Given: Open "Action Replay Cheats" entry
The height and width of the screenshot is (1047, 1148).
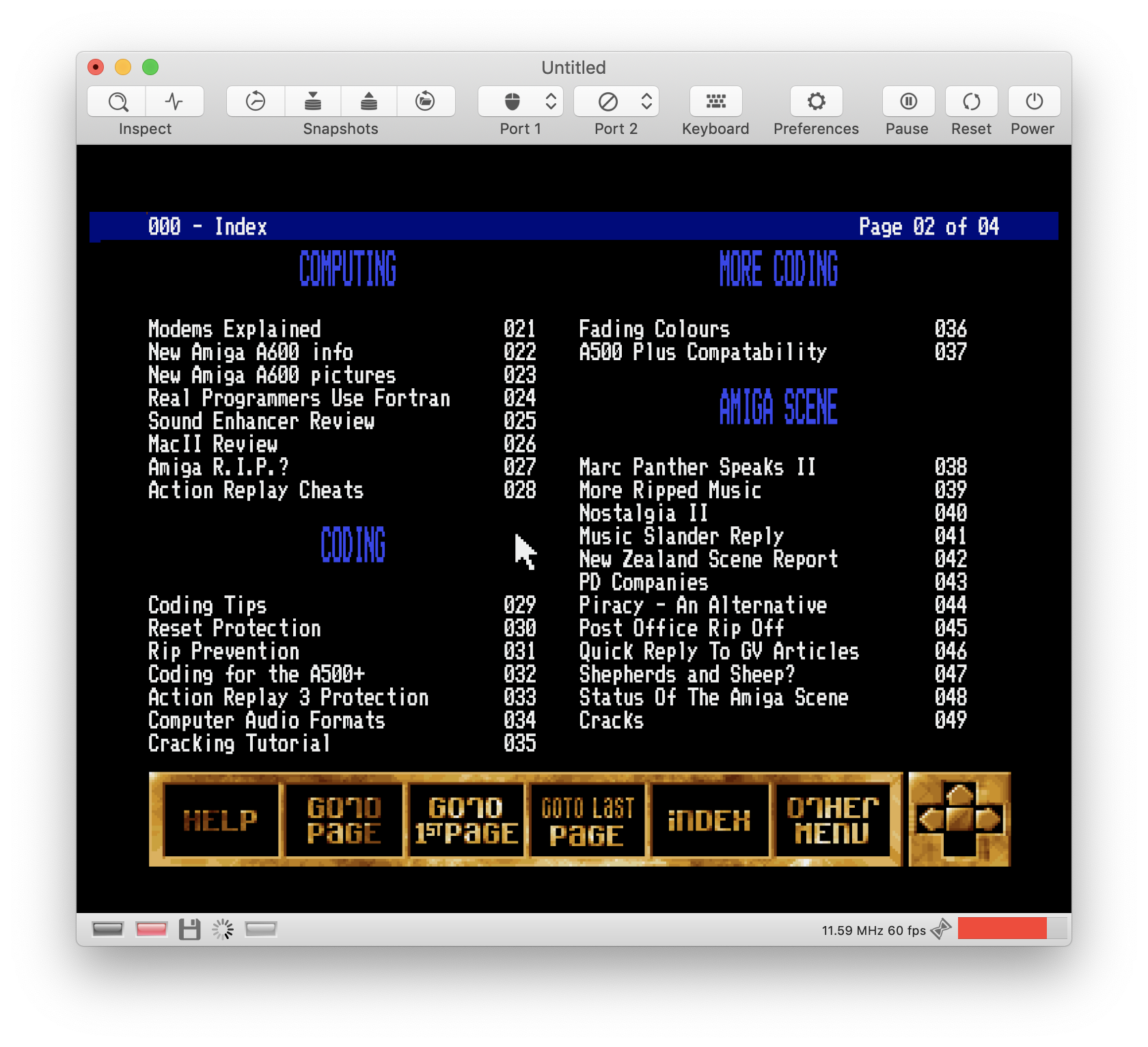Looking at the screenshot, I should [x=256, y=491].
